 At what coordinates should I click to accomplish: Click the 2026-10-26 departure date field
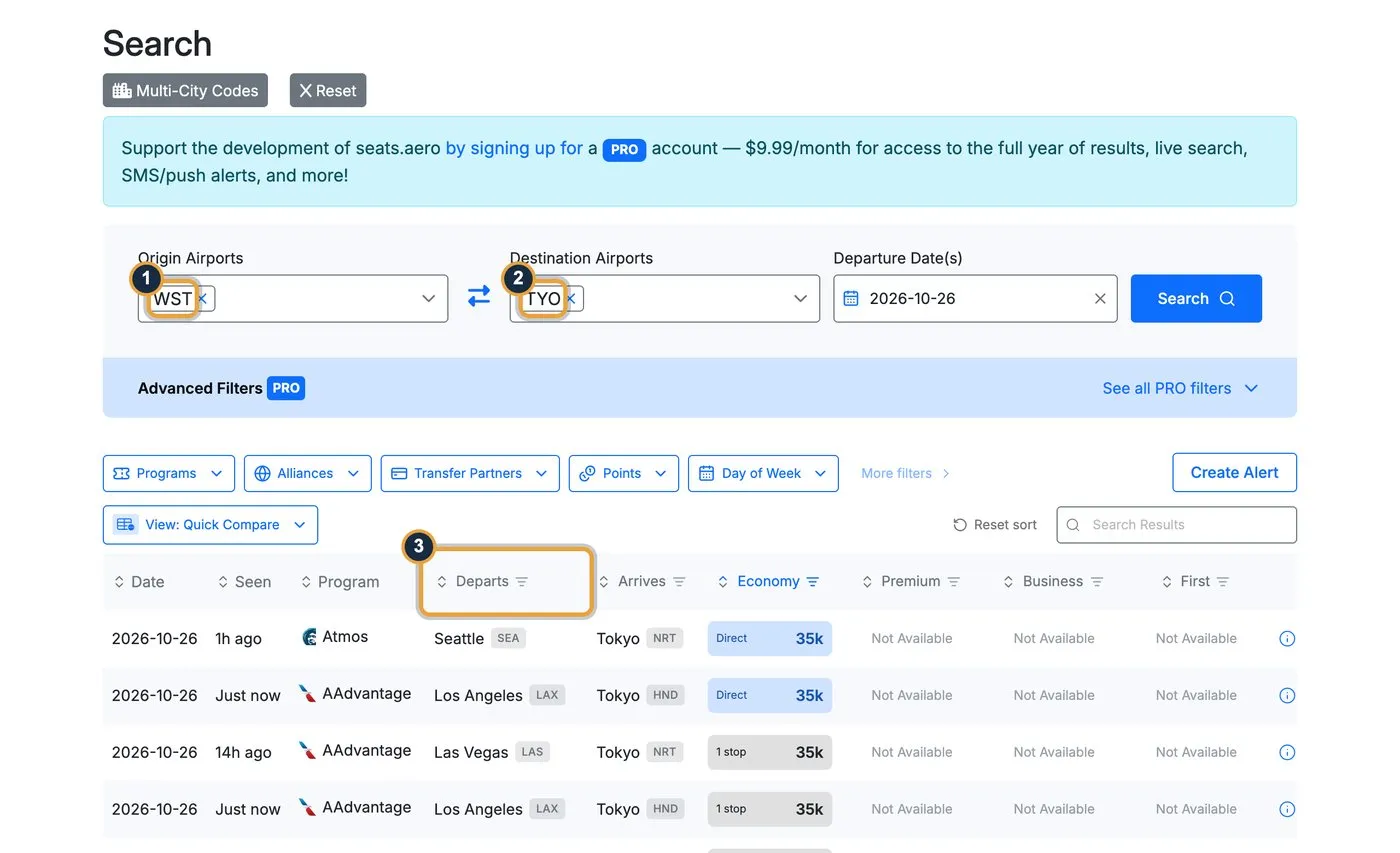click(x=975, y=298)
